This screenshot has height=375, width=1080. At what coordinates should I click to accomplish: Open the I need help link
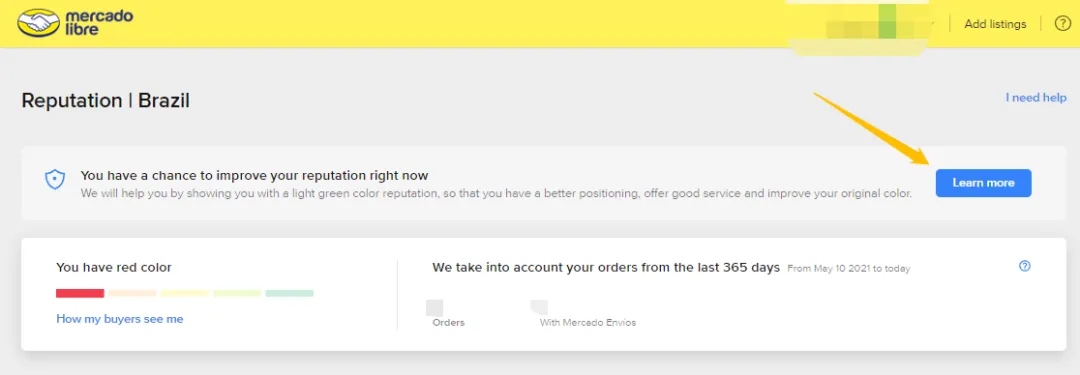(x=1036, y=98)
